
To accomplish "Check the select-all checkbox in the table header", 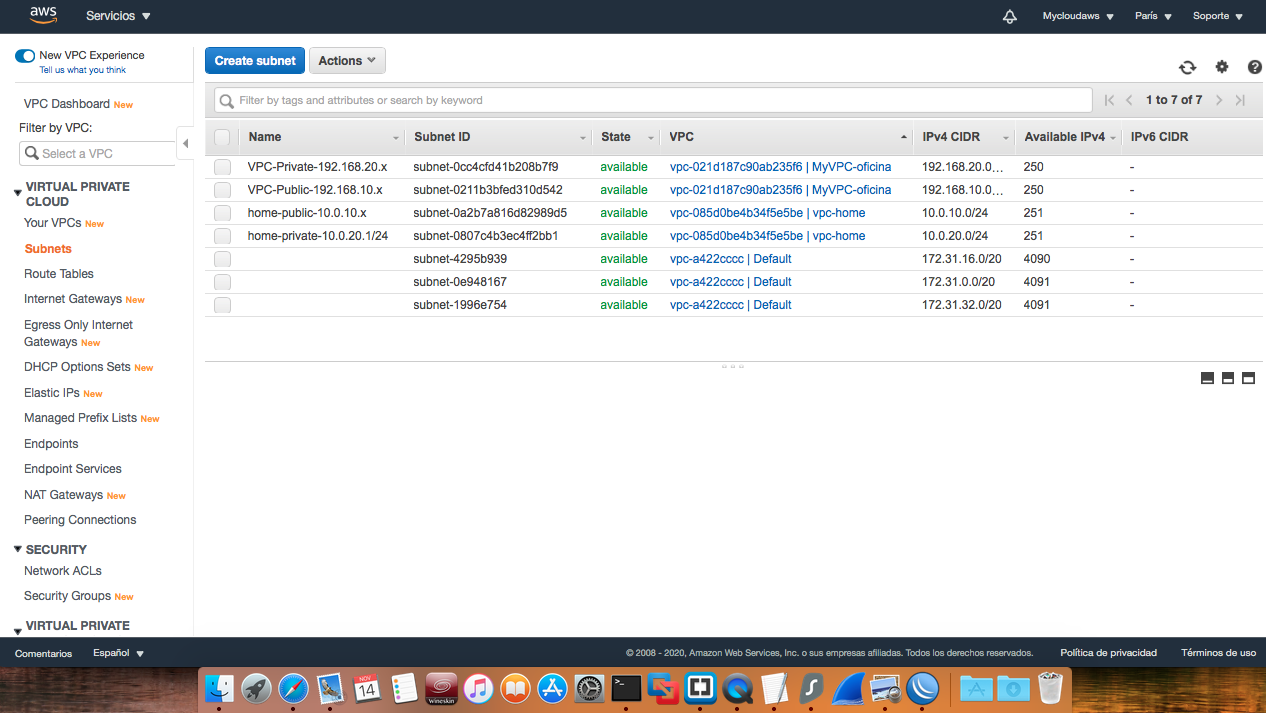I will [x=221, y=137].
